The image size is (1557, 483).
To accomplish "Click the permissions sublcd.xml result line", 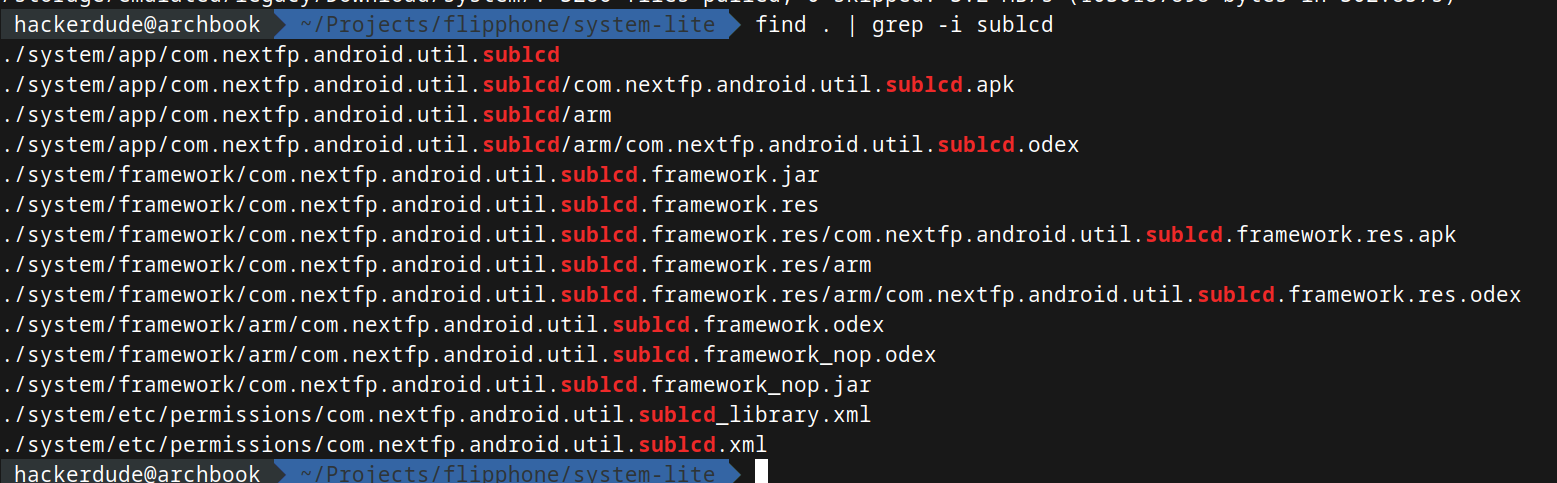I will [x=384, y=443].
